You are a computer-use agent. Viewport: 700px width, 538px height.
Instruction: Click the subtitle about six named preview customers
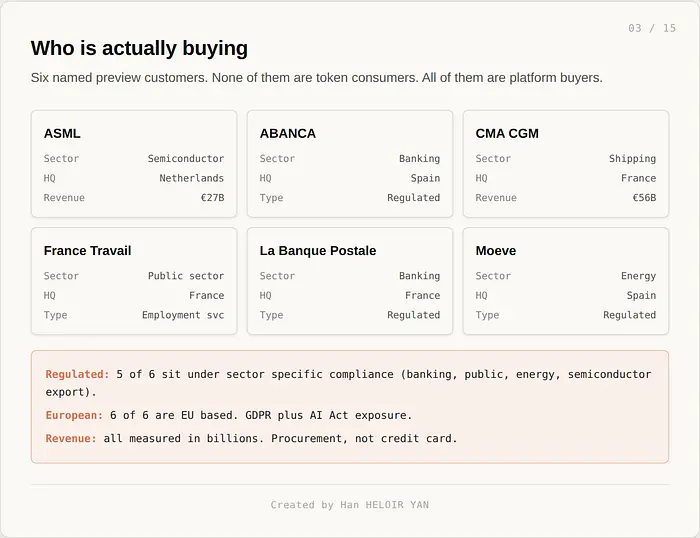point(317,78)
